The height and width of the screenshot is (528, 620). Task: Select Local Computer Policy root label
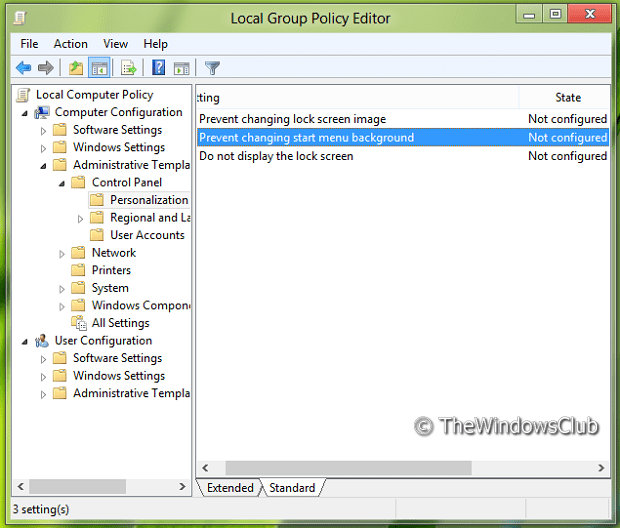95,95
